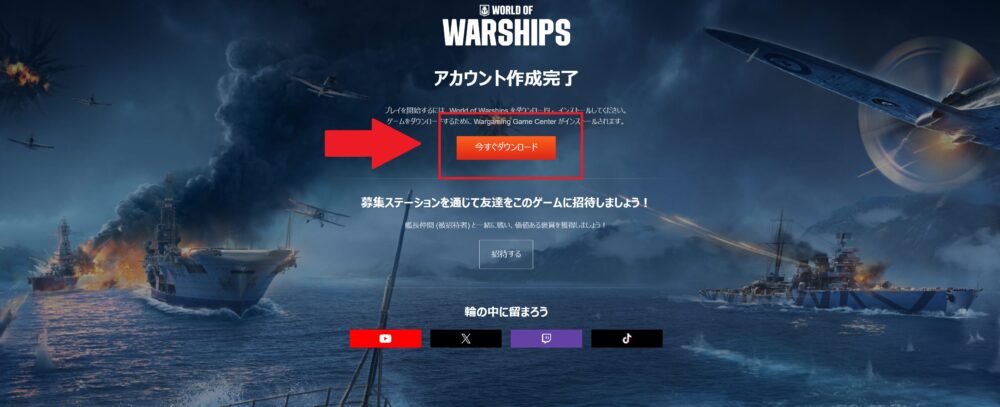Click the large red arrow annotation
Viewport: 1000px width, 407px height.
pos(372,144)
